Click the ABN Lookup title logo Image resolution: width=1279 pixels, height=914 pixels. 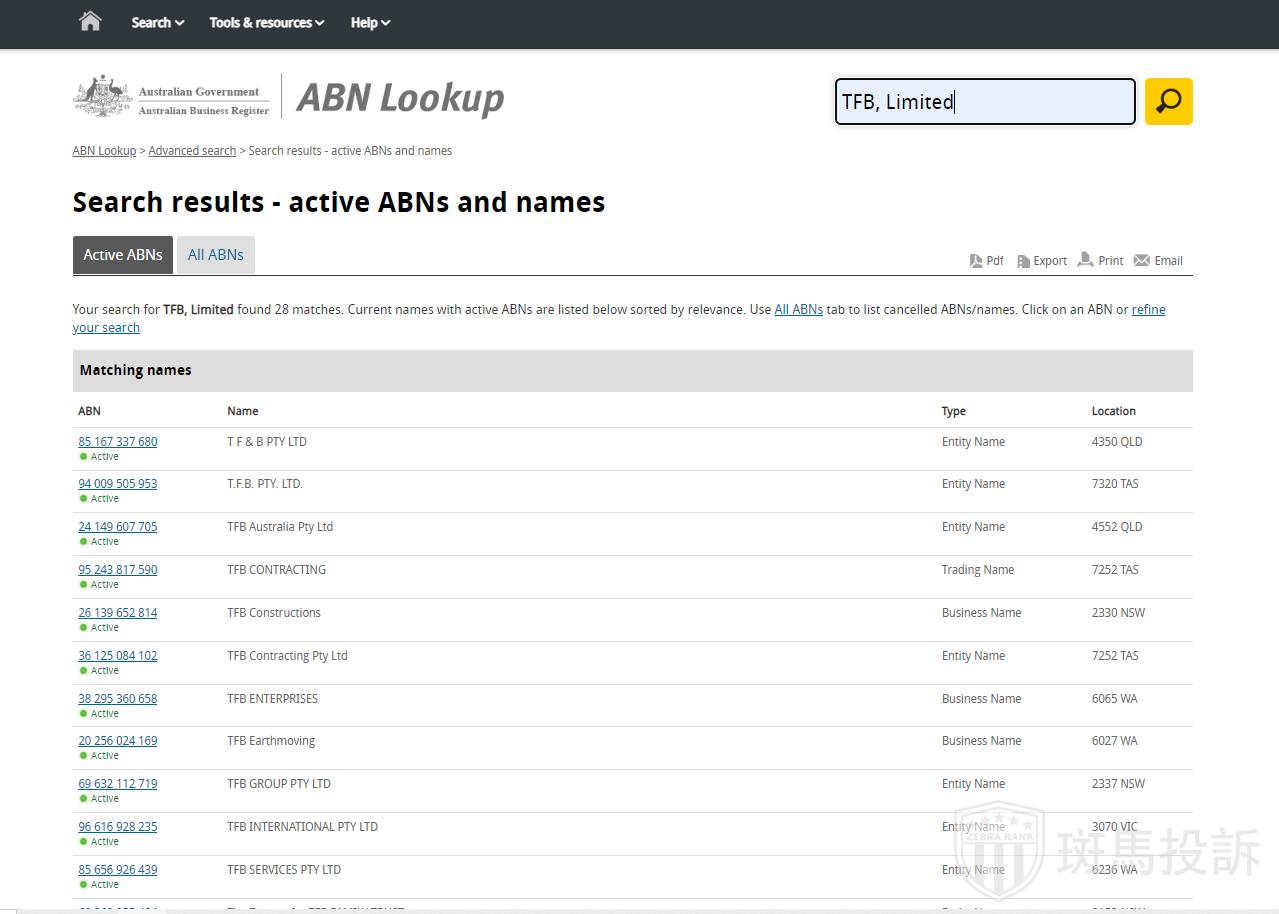coord(400,98)
